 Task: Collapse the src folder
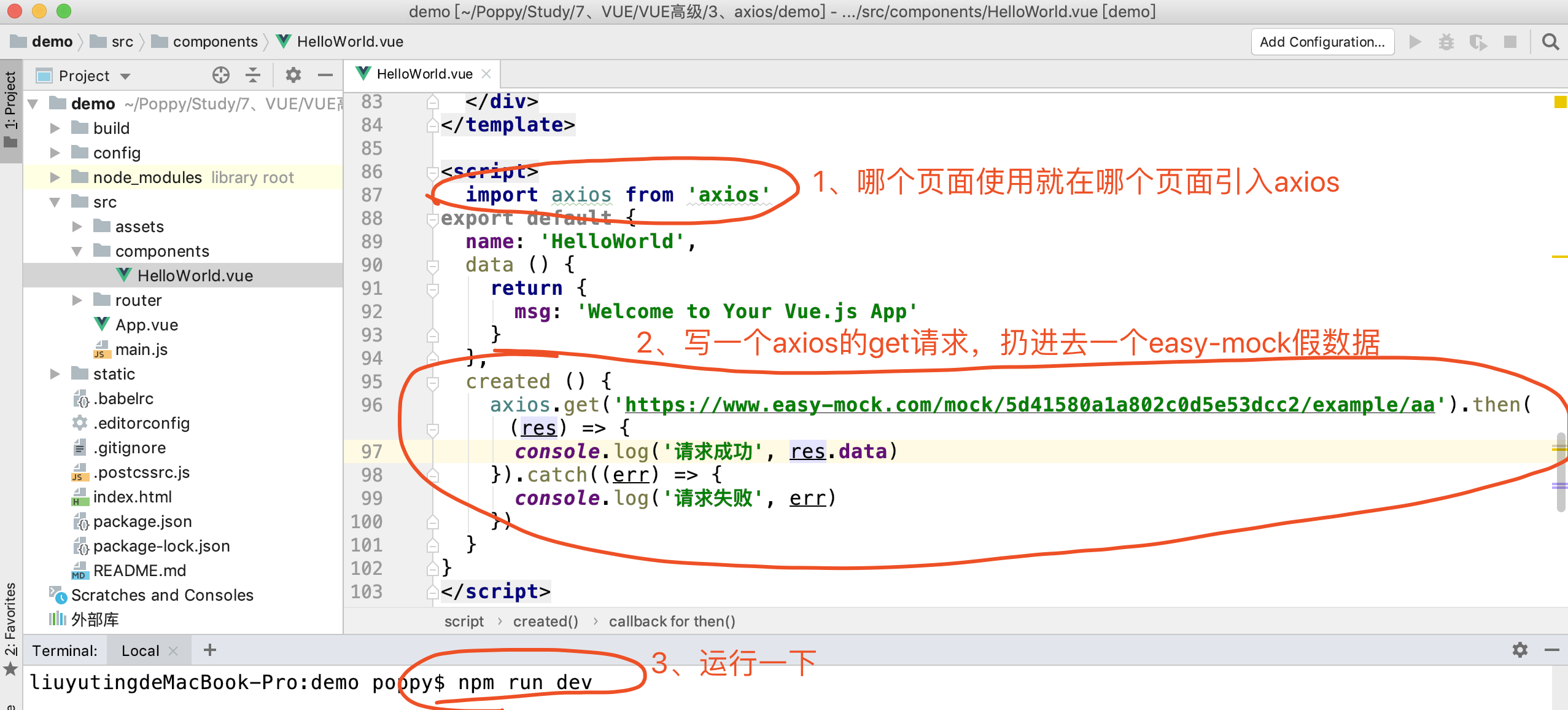tap(55, 202)
